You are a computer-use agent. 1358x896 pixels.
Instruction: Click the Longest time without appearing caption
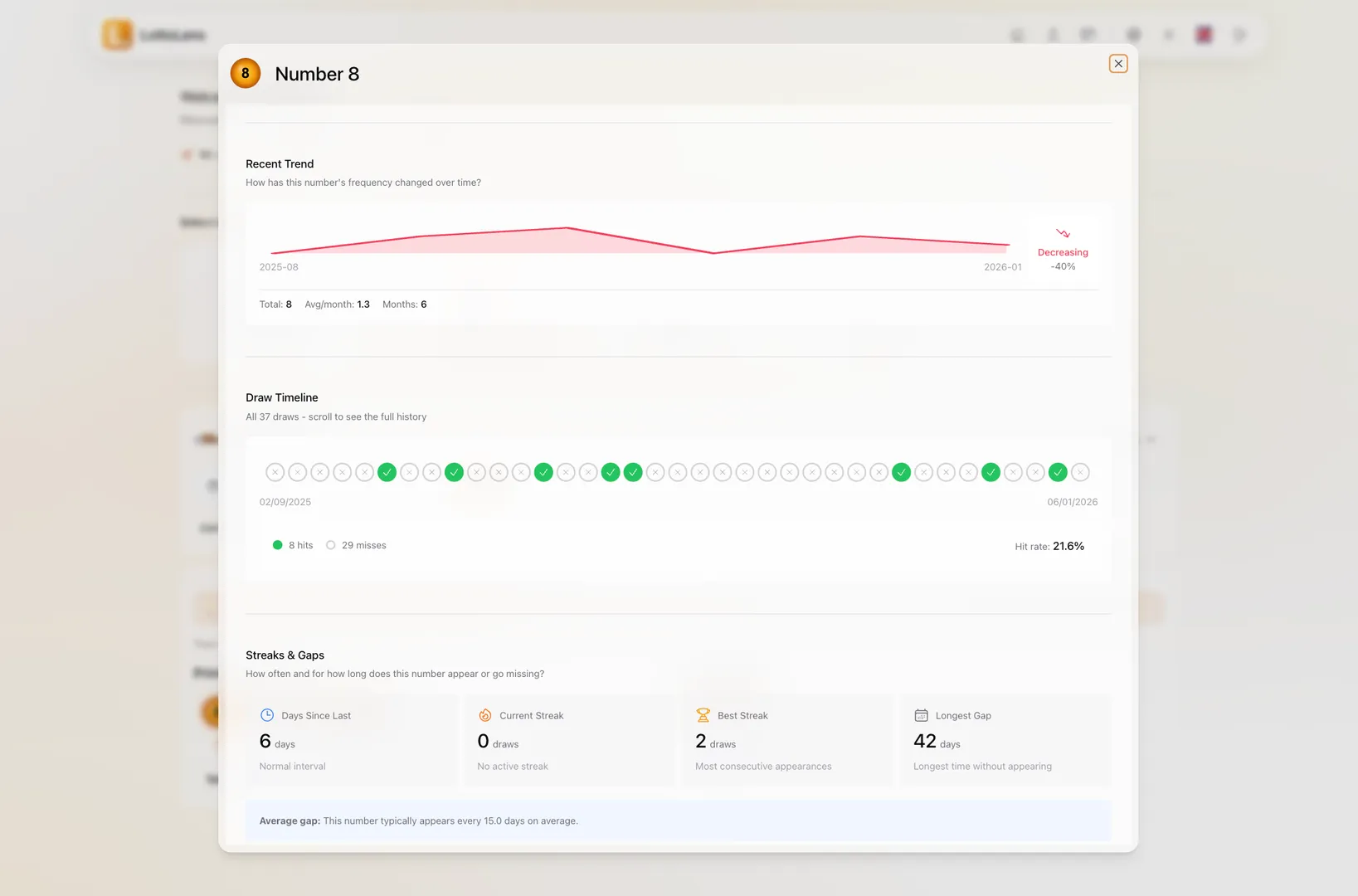(x=982, y=767)
